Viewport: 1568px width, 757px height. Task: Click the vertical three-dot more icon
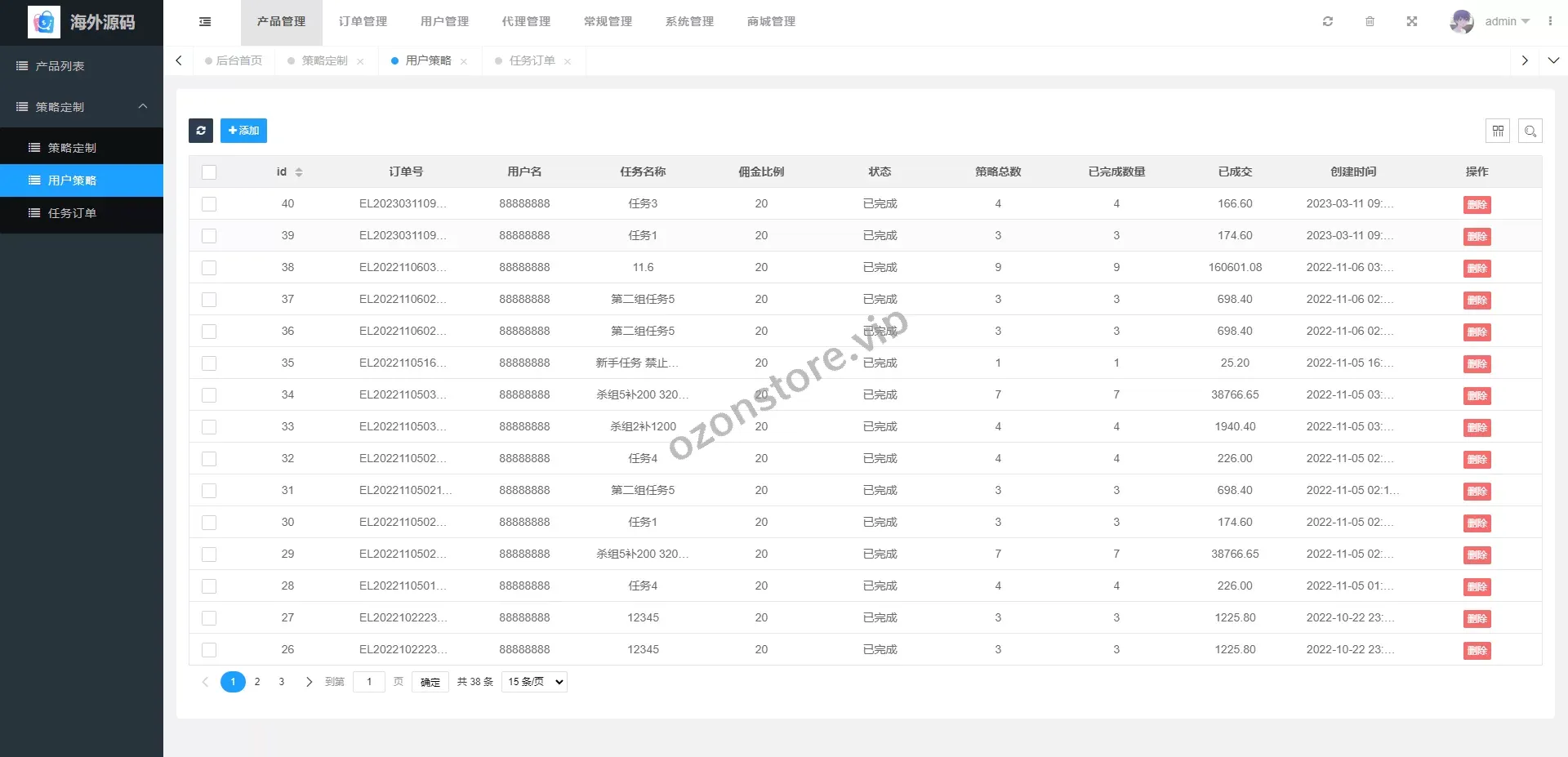click(x=1550, y=22)
